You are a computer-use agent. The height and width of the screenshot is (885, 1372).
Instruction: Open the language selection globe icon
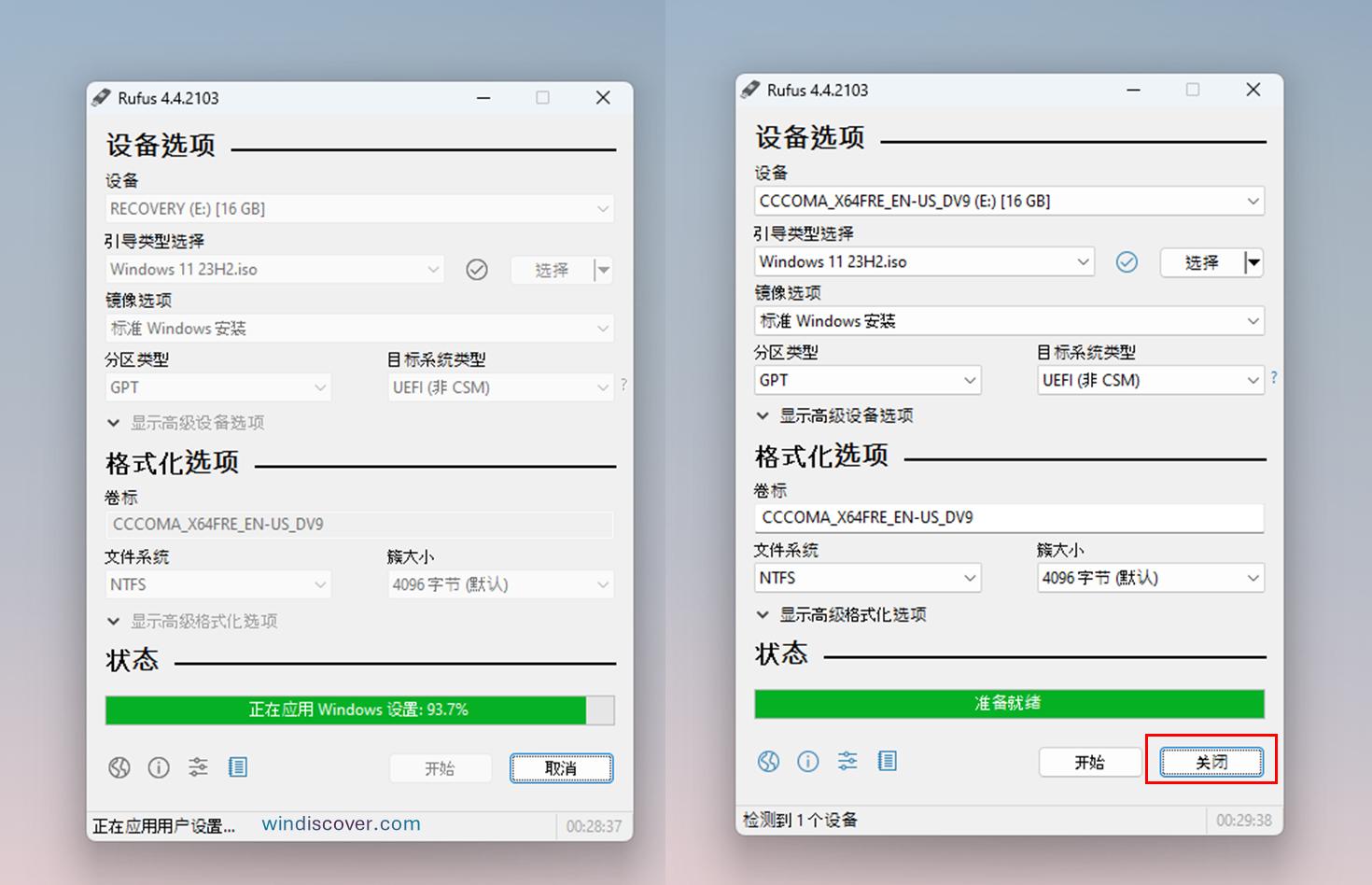[x=119, y=766]
